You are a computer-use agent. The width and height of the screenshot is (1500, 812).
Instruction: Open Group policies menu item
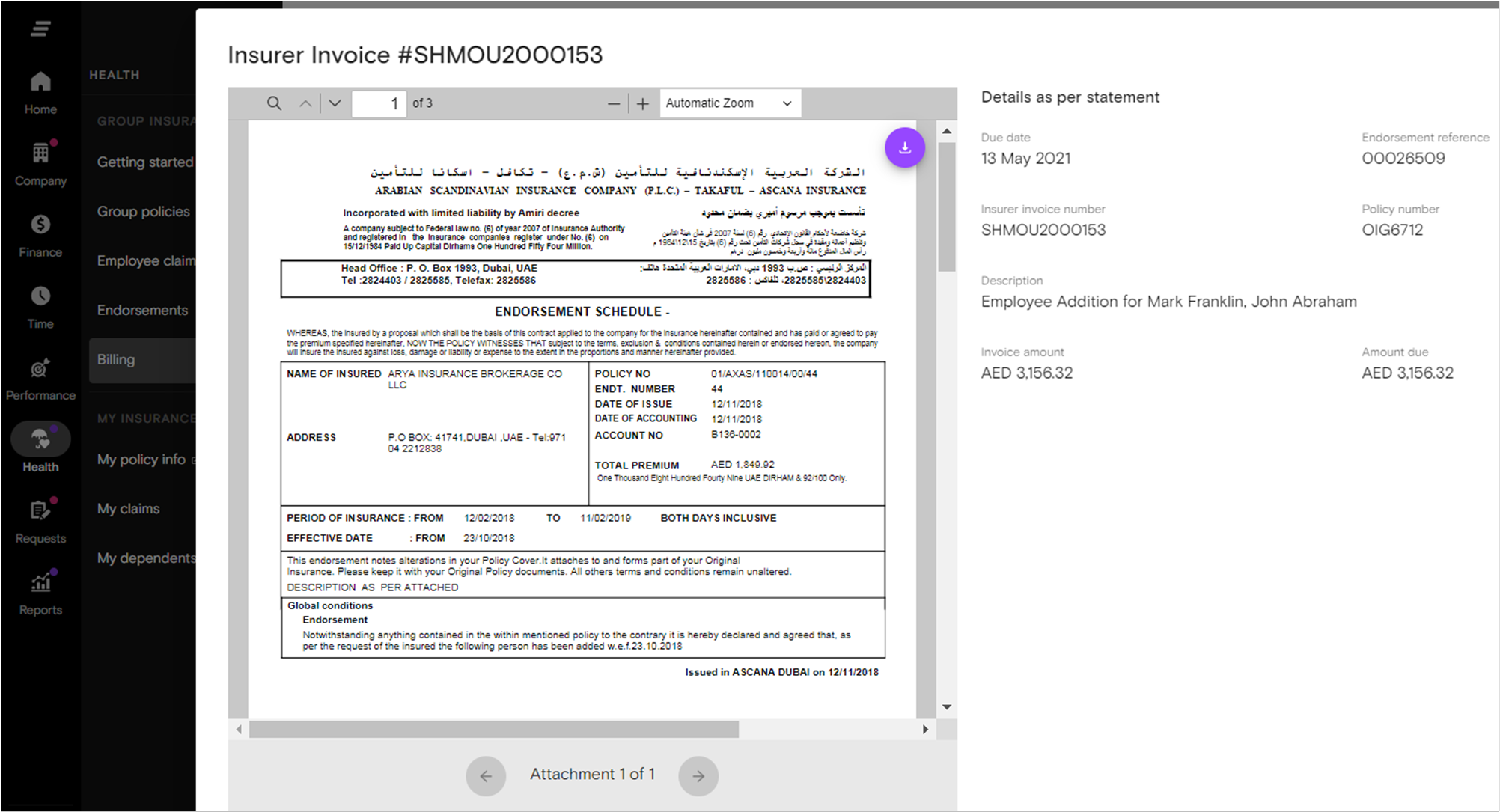pos(143,211)
